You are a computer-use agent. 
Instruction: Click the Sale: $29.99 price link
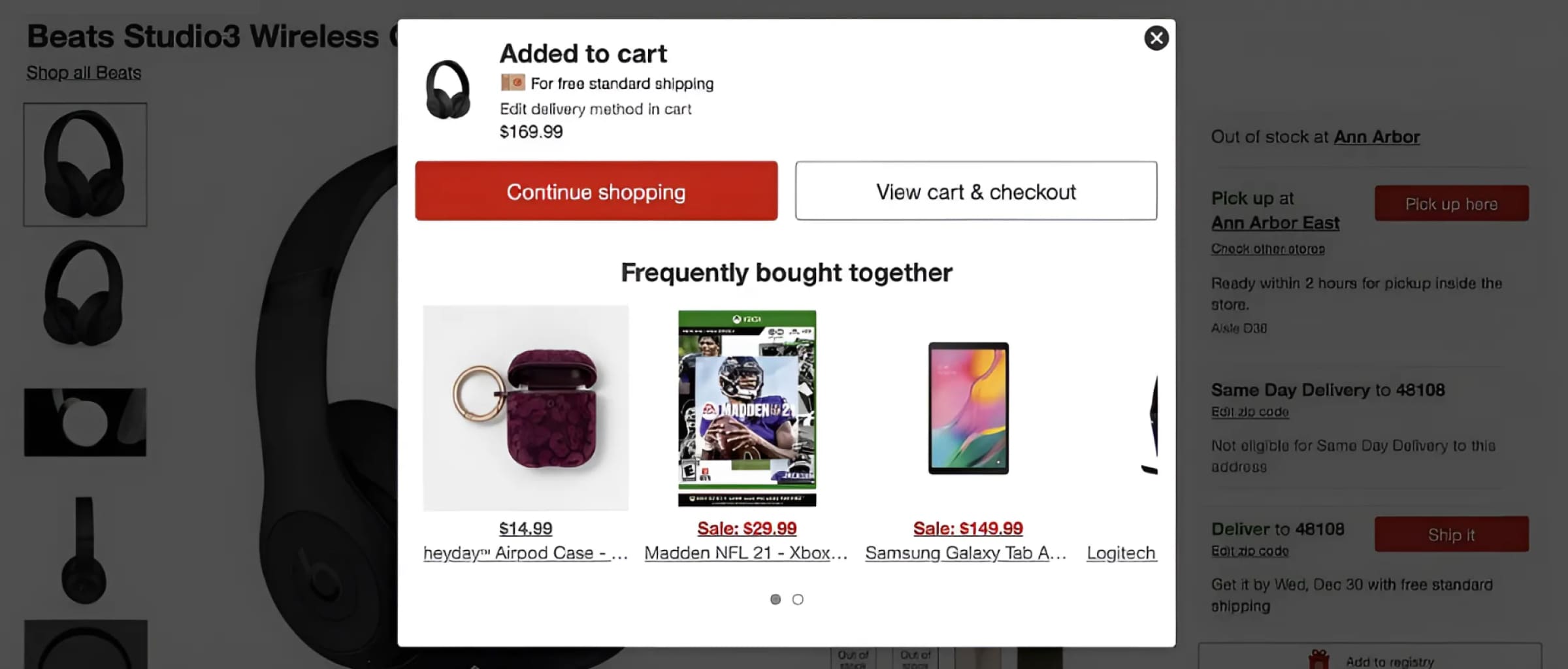point(747,529)
